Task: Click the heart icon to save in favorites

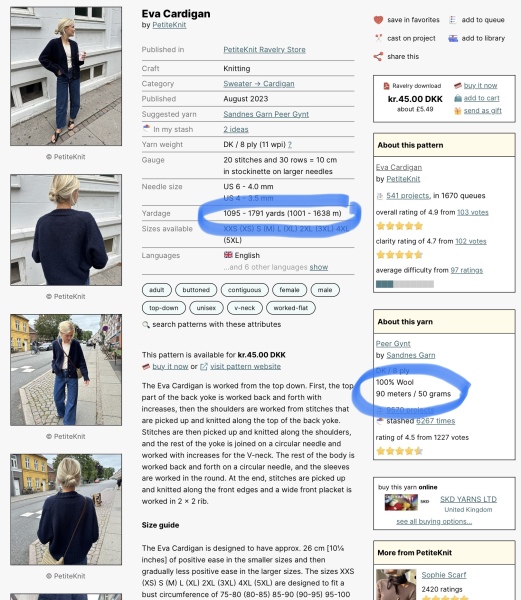Action: click(378, 20)
